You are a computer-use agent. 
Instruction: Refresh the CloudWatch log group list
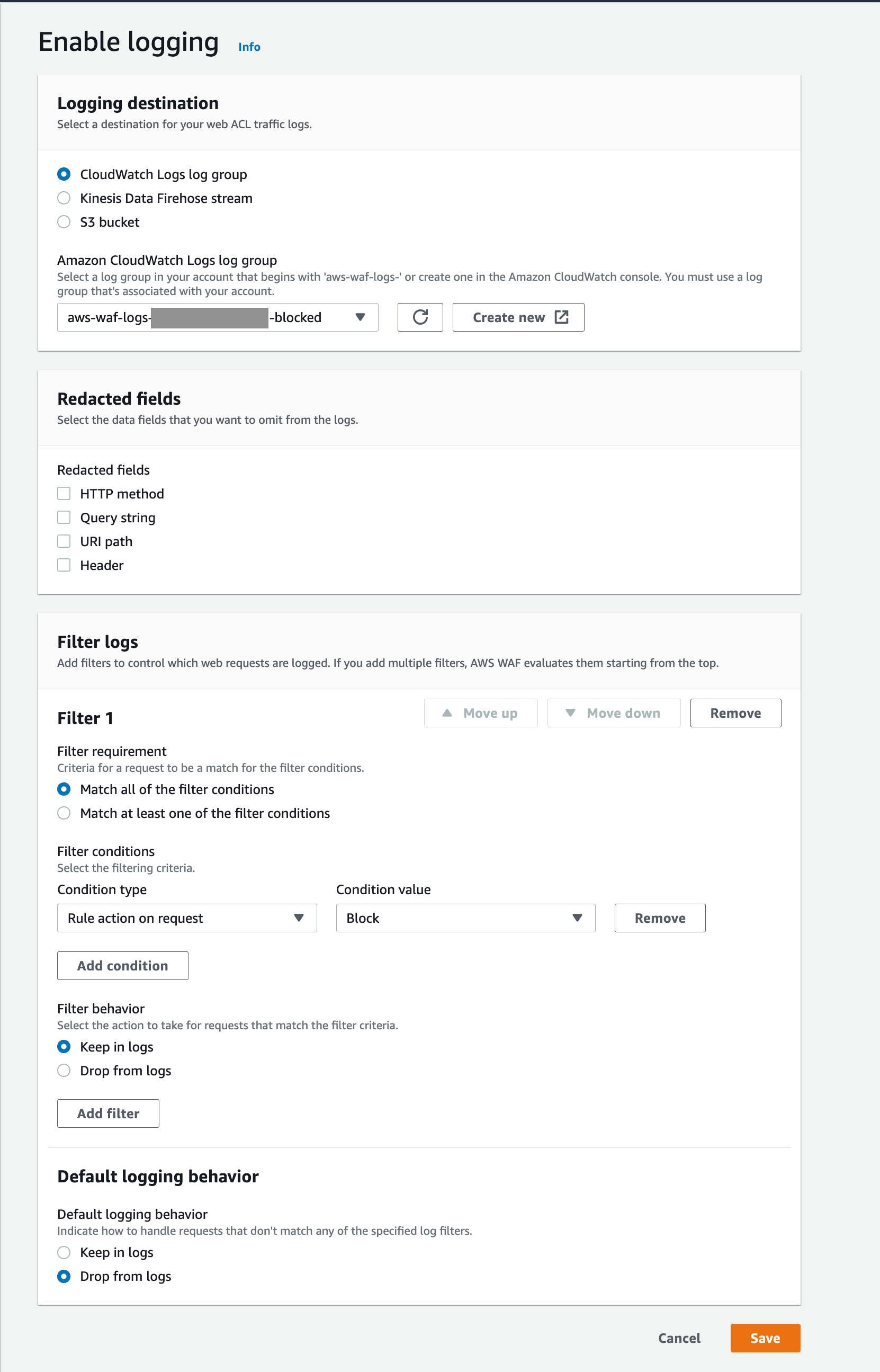click(x=420, y=317)
